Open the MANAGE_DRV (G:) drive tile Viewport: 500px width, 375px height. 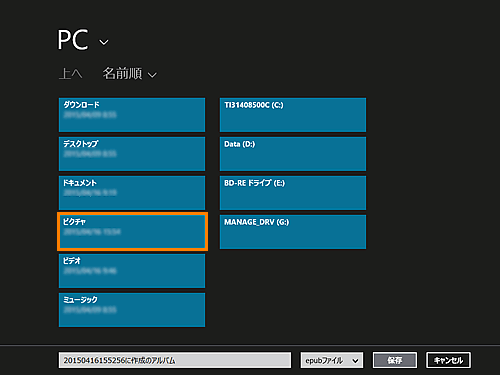pyautogui.click(x=293, y=232)
